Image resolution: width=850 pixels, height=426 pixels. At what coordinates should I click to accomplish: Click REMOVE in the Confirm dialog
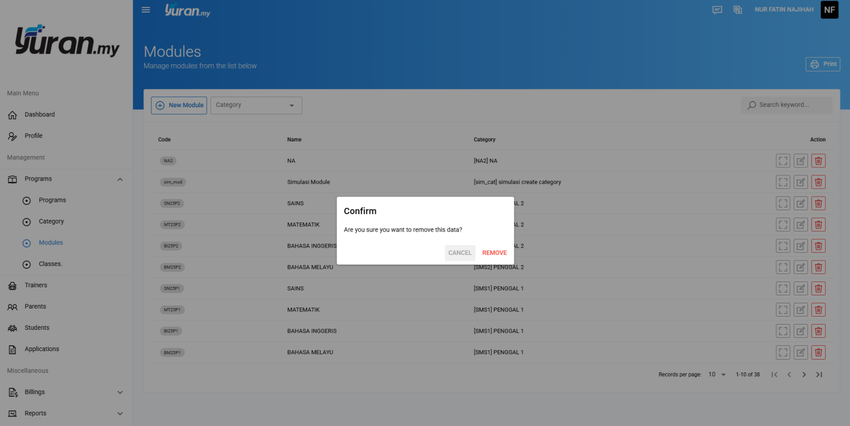(x=494, y=253)
